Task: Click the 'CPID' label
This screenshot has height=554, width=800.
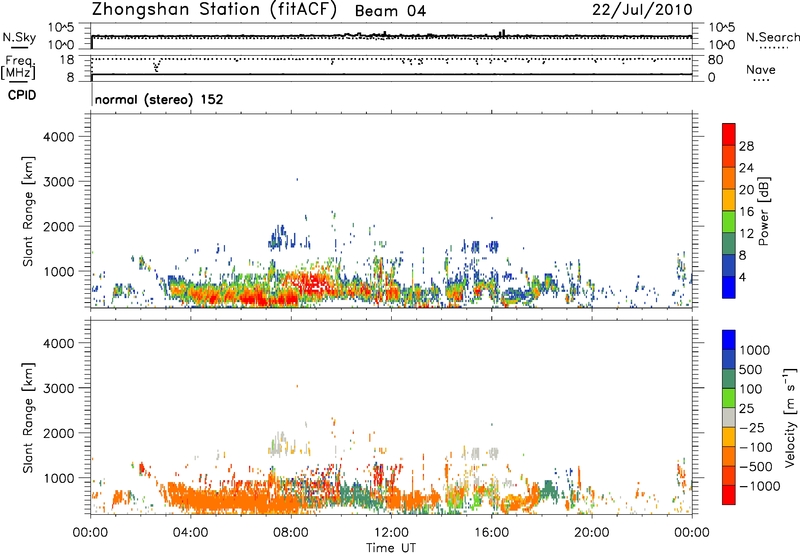Action: 22,95
